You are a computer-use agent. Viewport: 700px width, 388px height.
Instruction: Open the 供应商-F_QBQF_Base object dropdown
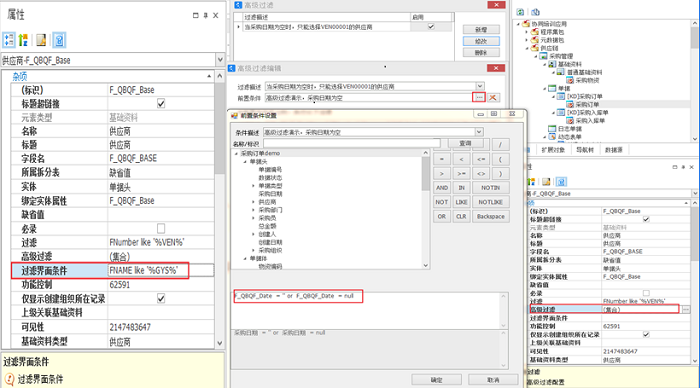[x=220, y=60]
